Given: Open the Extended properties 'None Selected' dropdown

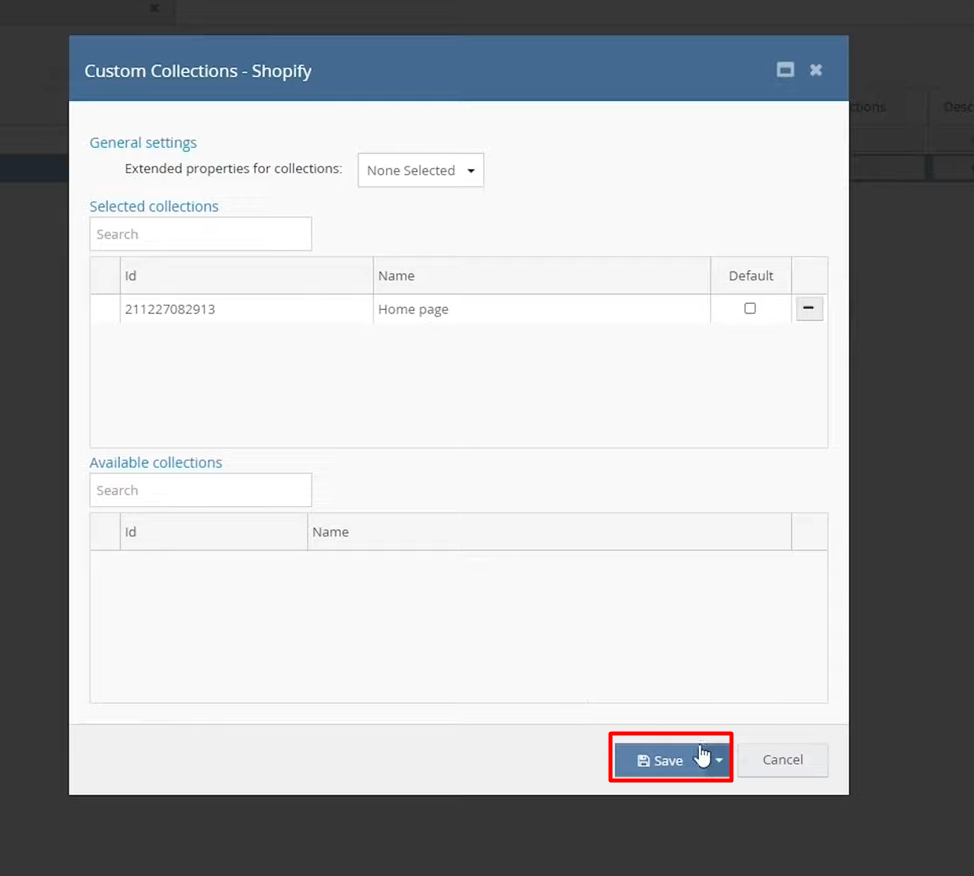Looking at the screenshot, I should point(421,170).
